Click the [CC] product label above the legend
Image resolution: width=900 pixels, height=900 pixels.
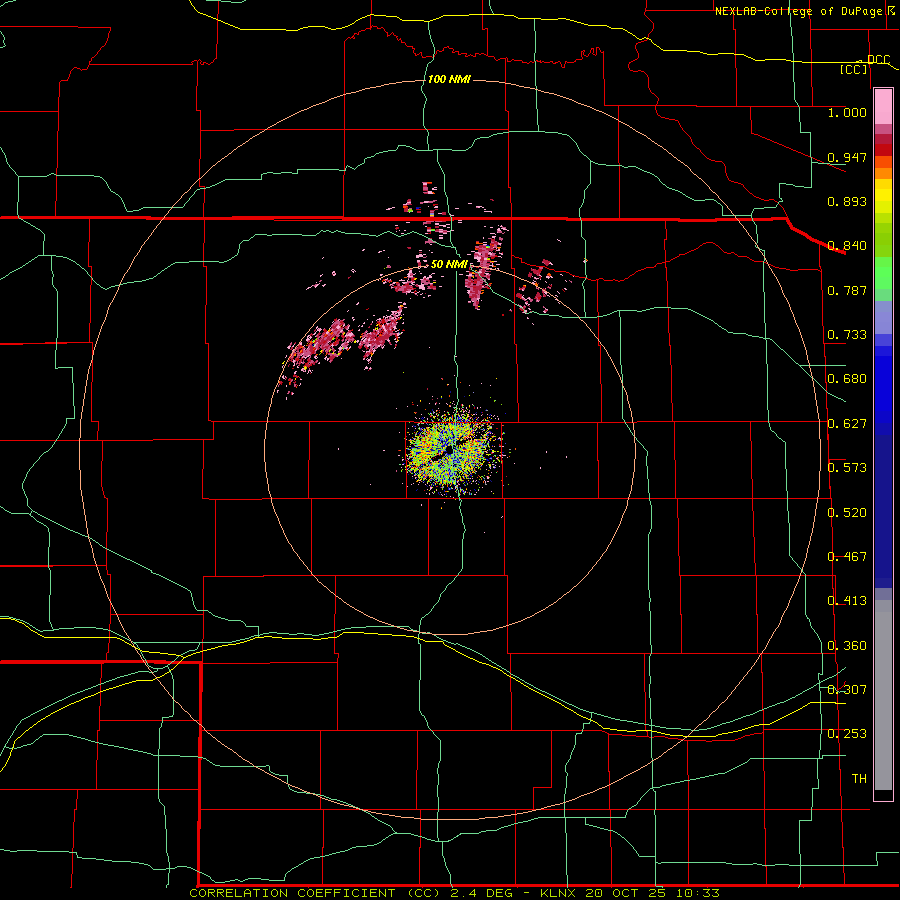point(854,69)
